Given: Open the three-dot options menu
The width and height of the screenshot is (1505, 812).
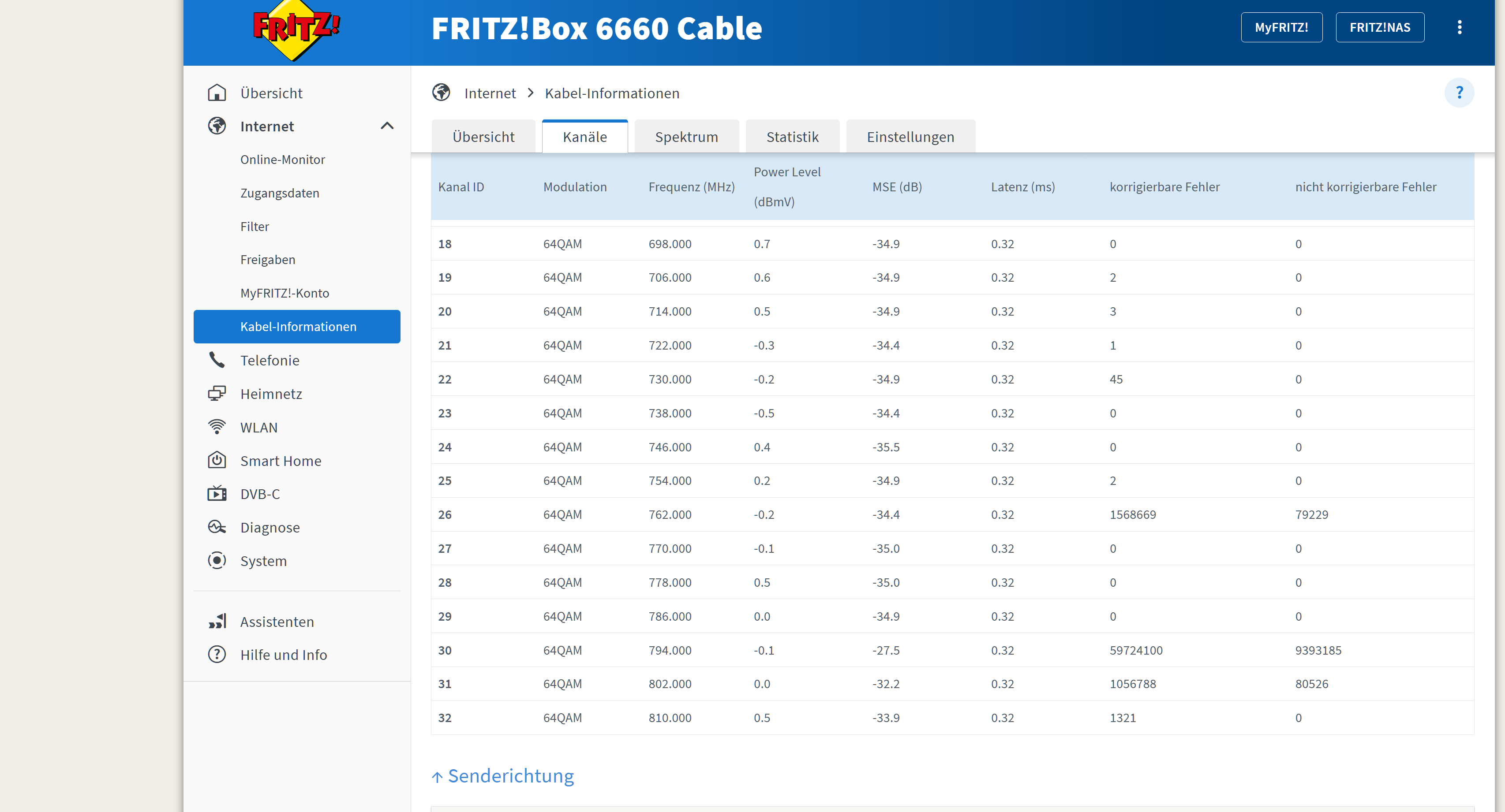Looking at the screenshot, I should [x=1460, y=27].
